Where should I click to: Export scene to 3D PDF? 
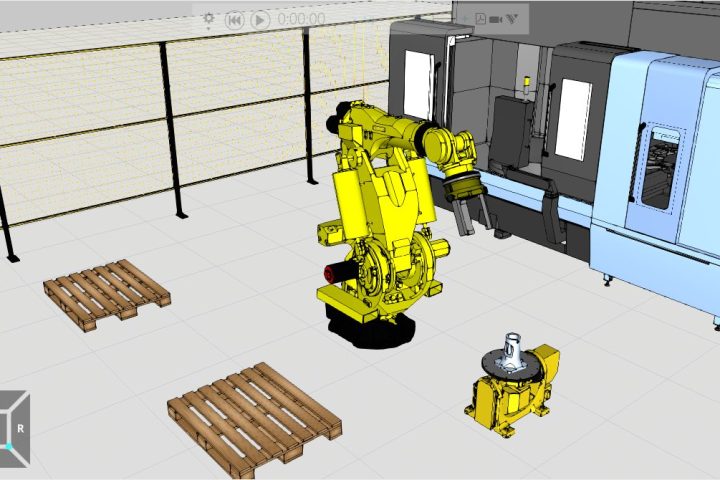tap(480, 19)
